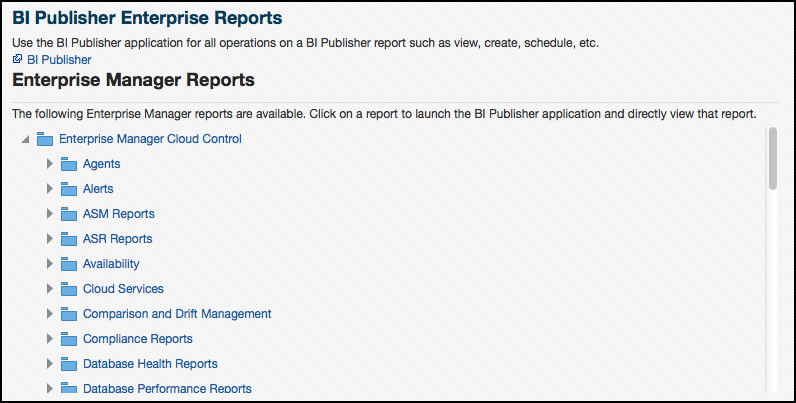Screen dimensions: 796x403
Task: Expand the ASM Reports folder
Action: coord(49,214)
